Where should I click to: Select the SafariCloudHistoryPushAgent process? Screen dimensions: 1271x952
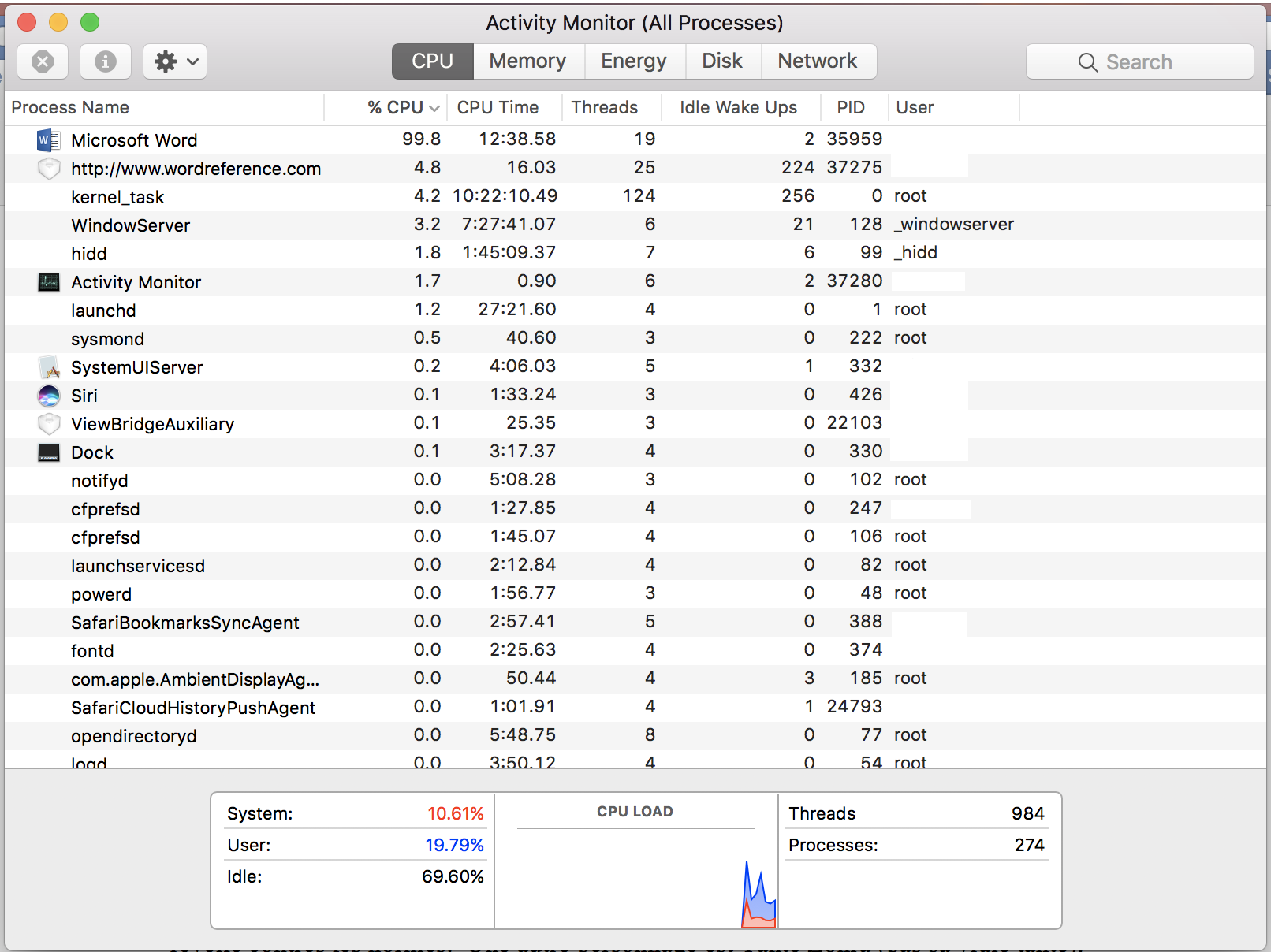[x=635, y=708]
